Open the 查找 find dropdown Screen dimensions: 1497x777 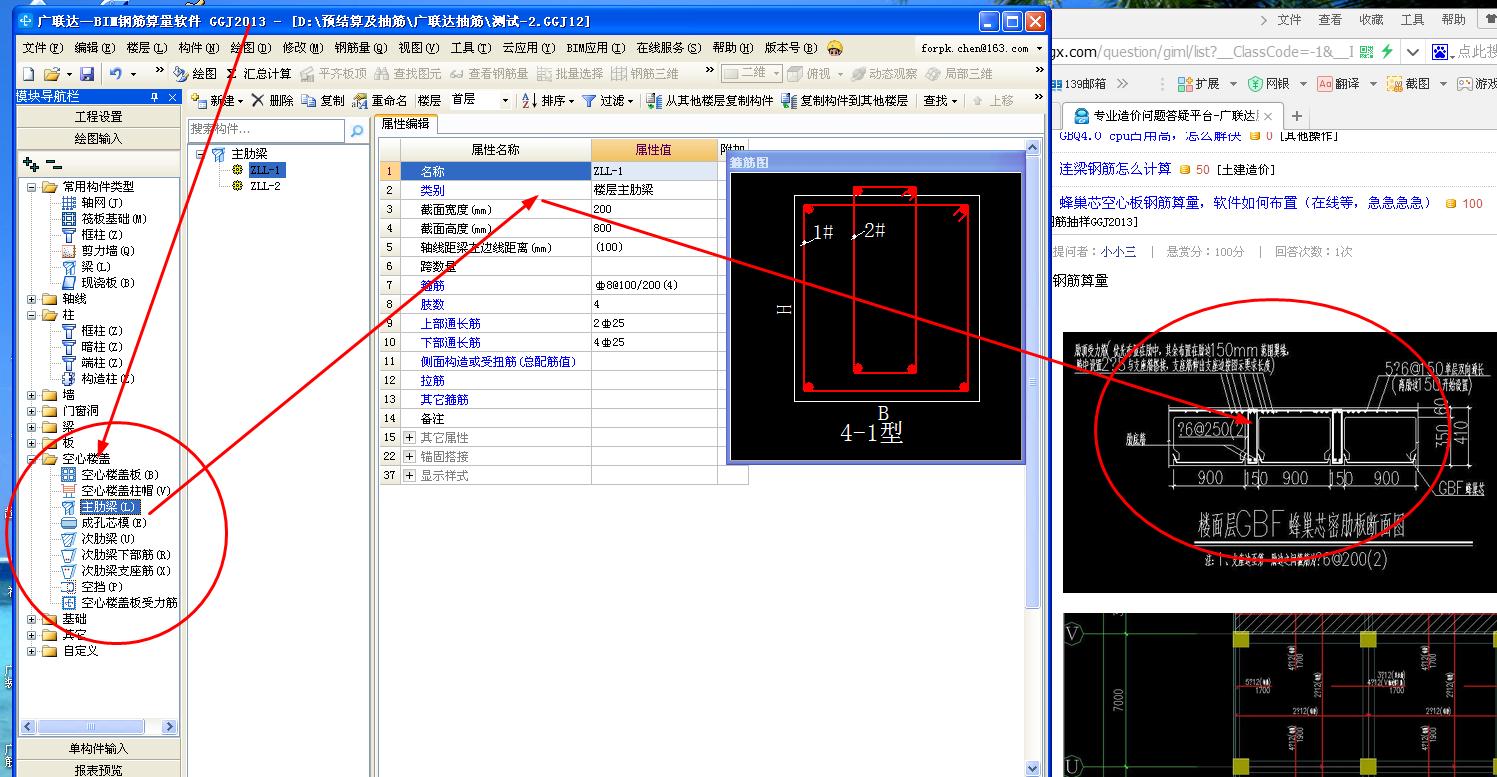pyautogui.click(x=940, y=101)
